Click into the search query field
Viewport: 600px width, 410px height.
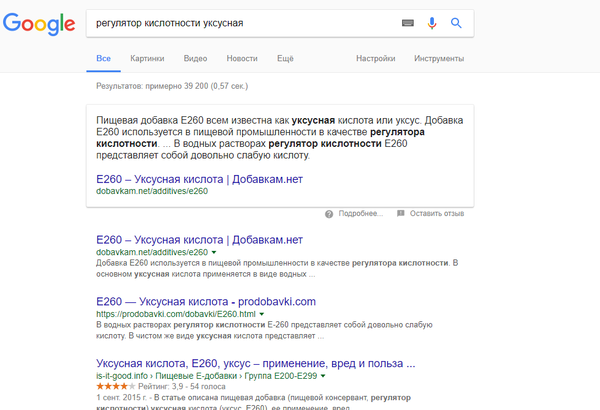pos(240,22)
